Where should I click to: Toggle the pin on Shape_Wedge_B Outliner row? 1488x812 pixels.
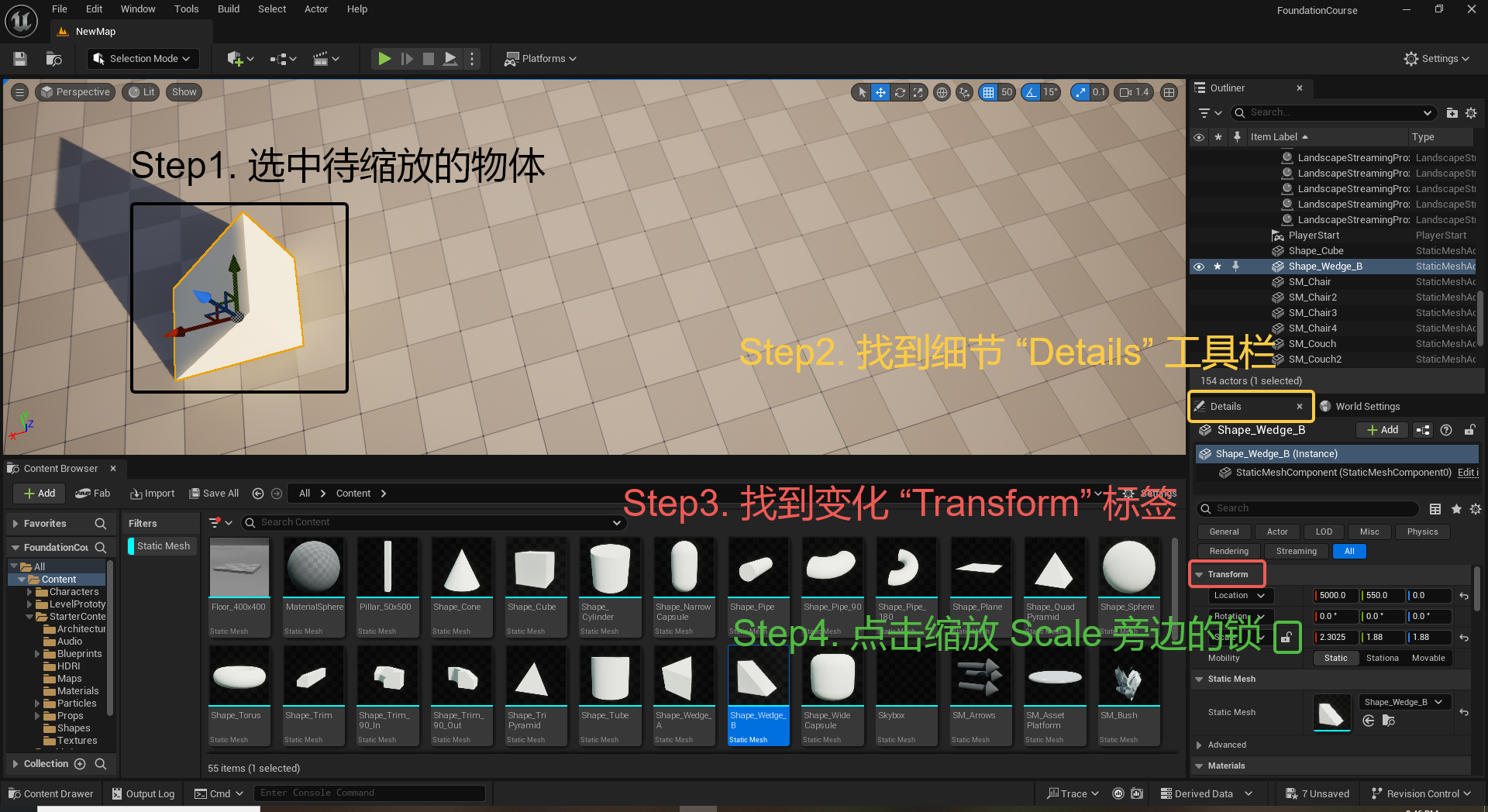tap(1236, 267)
